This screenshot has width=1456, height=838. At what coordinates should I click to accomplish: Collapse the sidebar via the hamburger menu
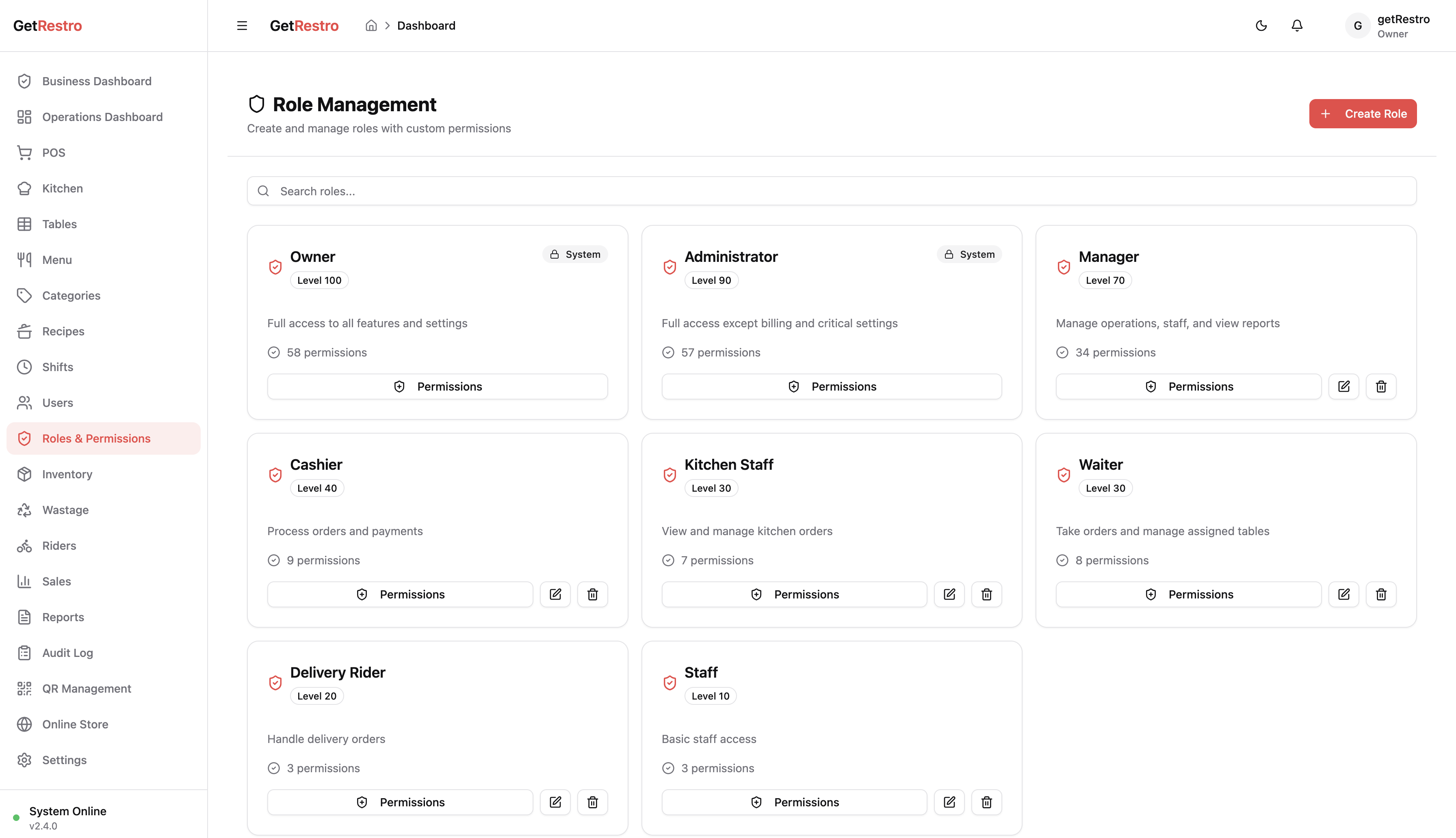pos(241,25)
